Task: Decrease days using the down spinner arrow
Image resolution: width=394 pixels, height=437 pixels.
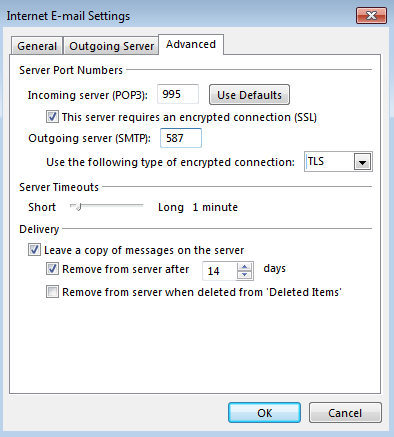Action: 245,275
